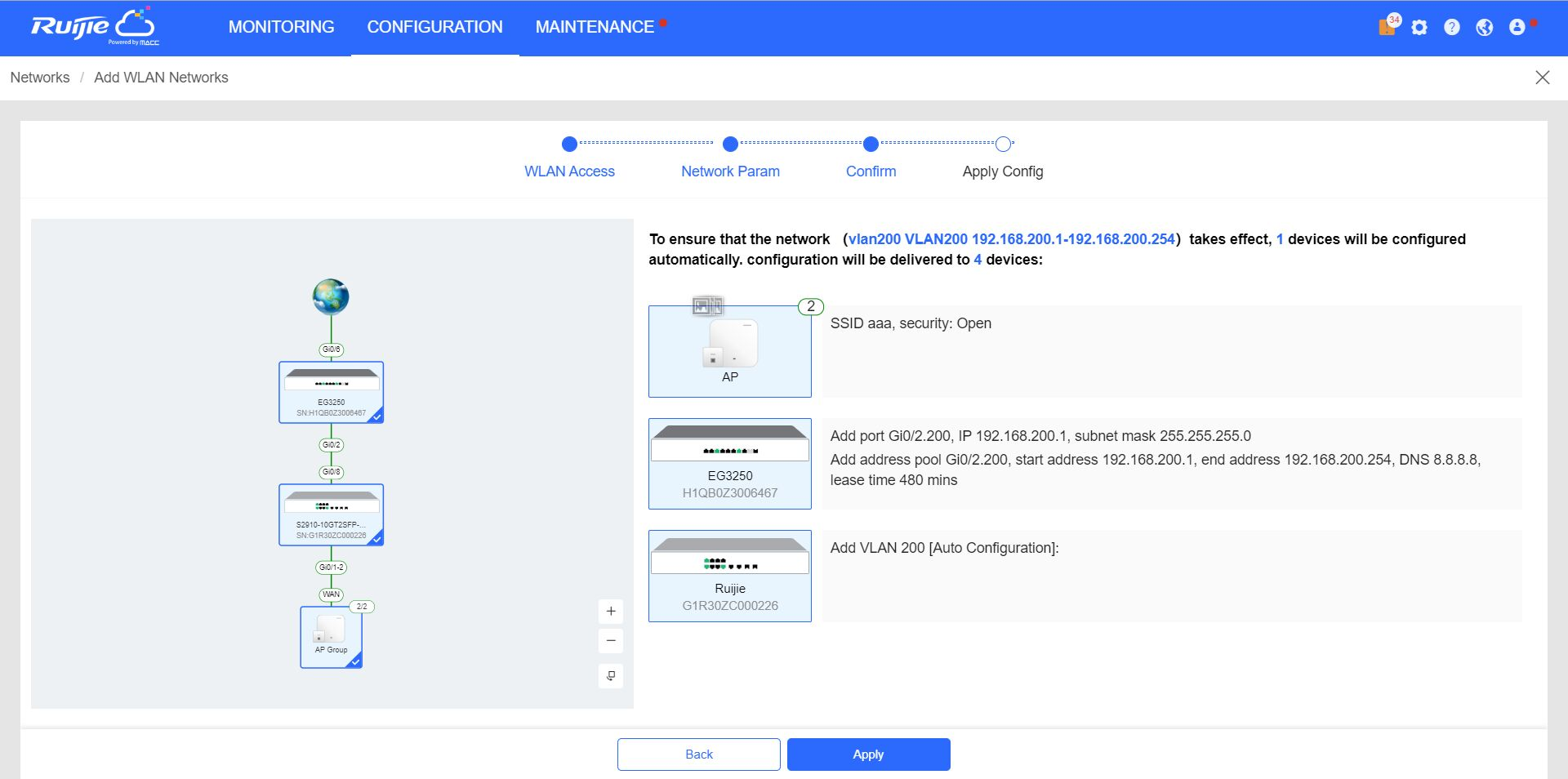
Task: Open the notifications icon with badge 34
Action: [1388, 27]
